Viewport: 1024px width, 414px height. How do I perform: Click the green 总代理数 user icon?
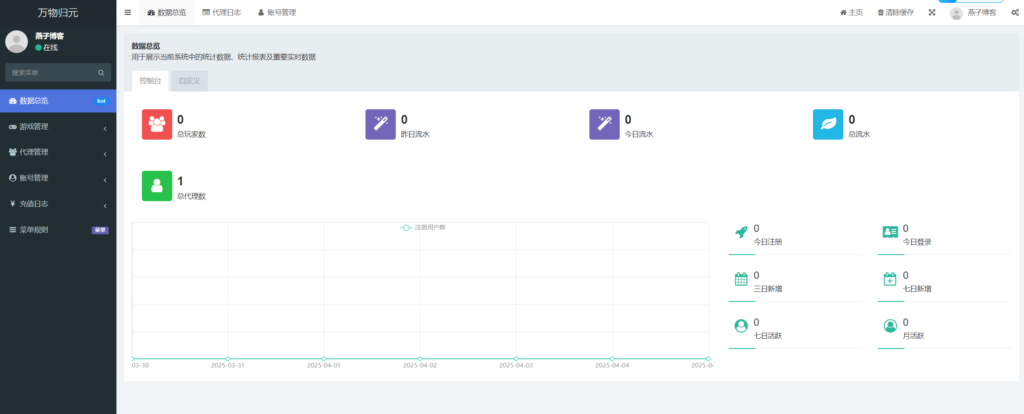(157, 186)
